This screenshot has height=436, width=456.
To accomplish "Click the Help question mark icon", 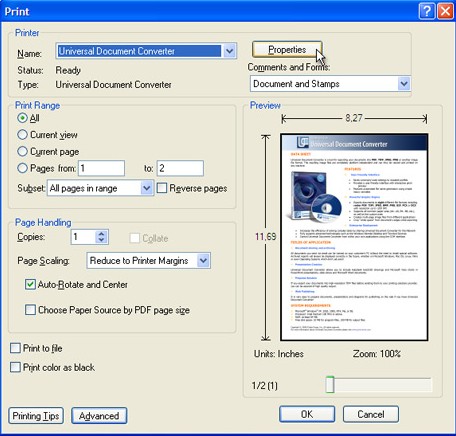I will pyautogui.click(x=426, y=11).
